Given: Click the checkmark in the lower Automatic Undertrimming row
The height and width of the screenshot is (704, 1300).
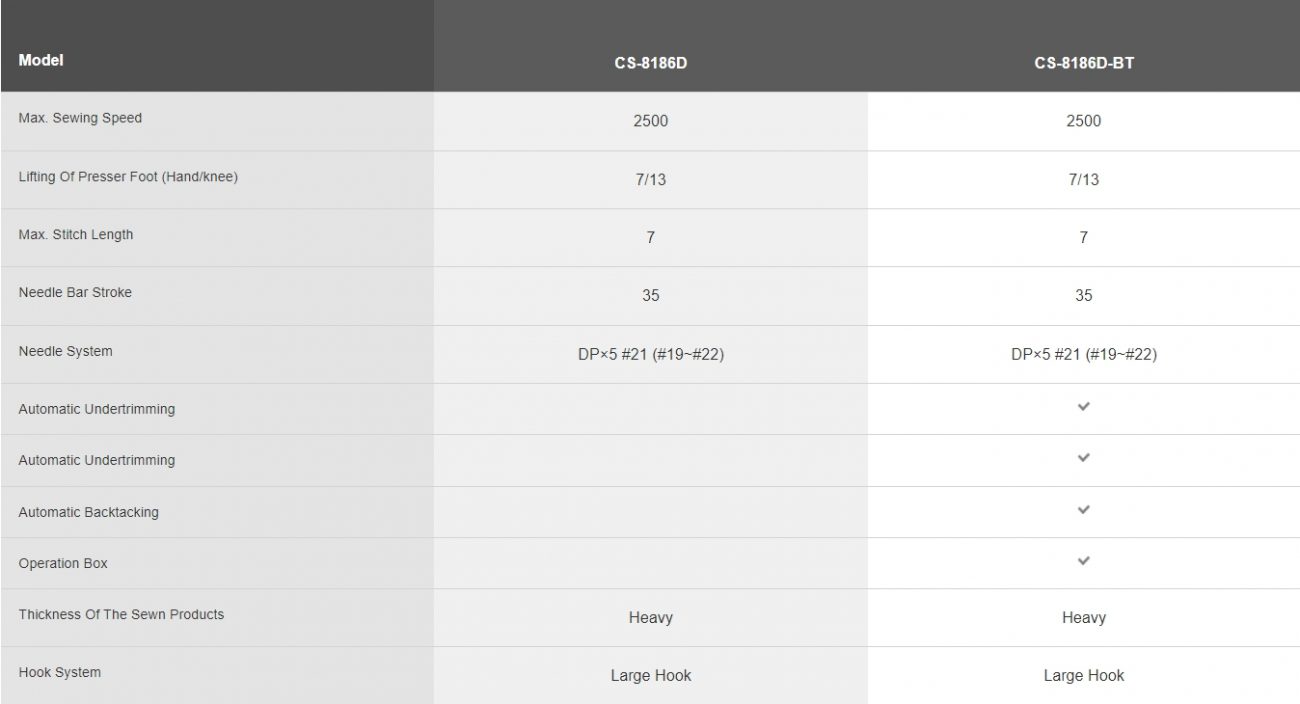Looking at the screenshot, I should pos(1084,458).
